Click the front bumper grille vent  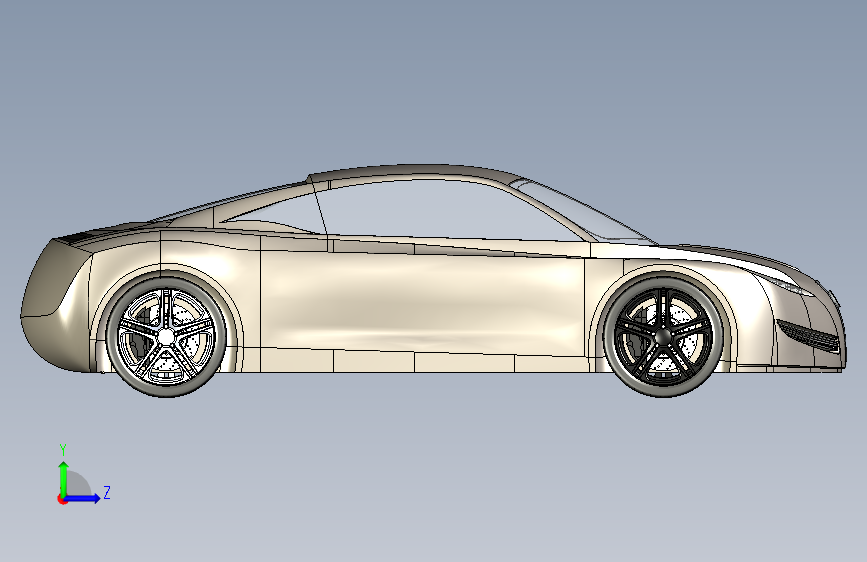tap(808, 335)
